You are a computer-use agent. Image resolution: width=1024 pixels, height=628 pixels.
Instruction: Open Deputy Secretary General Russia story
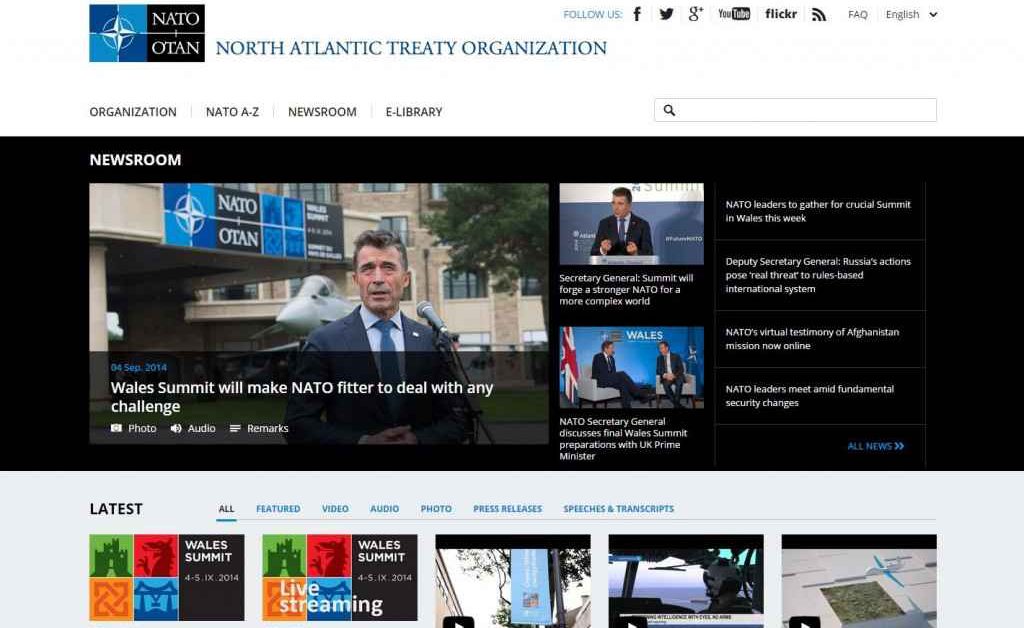click(818, 275)
